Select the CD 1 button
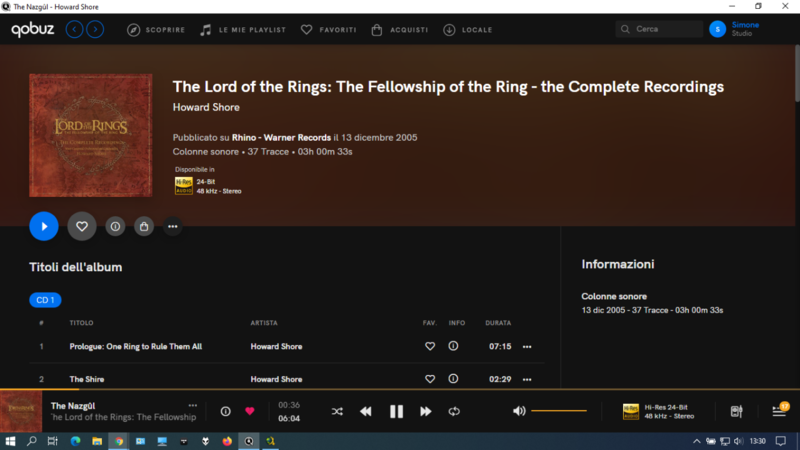800x450 pixels. (45, 300)
